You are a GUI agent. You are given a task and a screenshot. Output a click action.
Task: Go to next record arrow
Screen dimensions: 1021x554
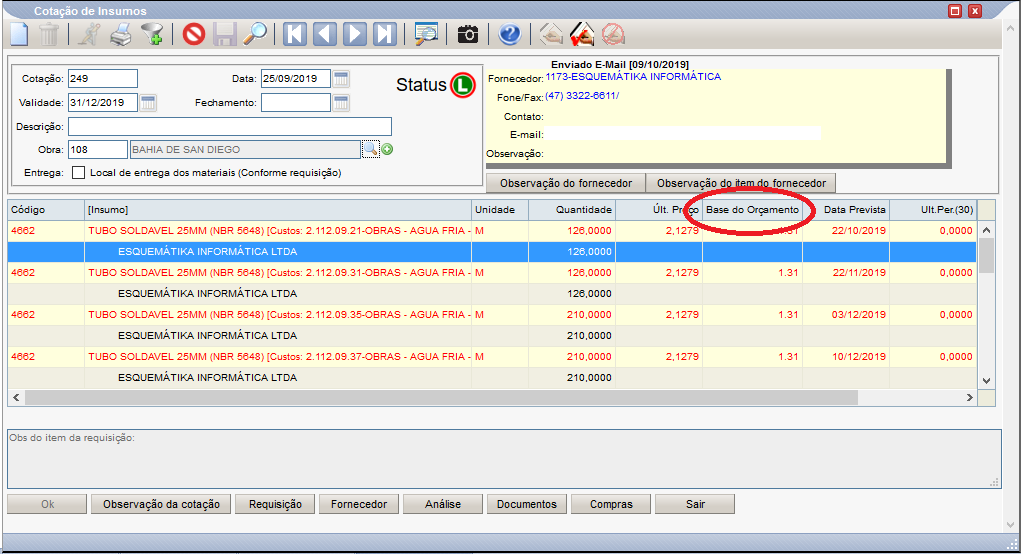click(x=355, y=34)
